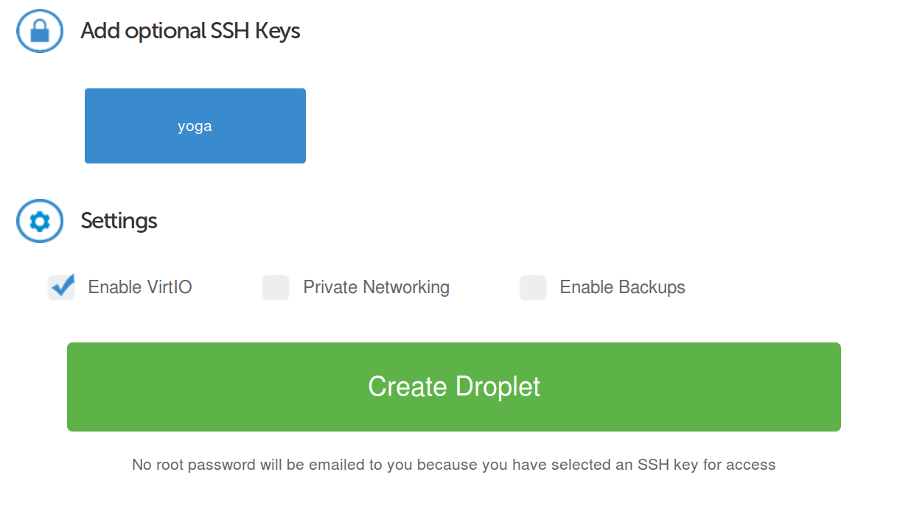Screen dimensions: 900x514
Task: Click the word yoga inside the blue tile
Action: [x=195, y=126]
